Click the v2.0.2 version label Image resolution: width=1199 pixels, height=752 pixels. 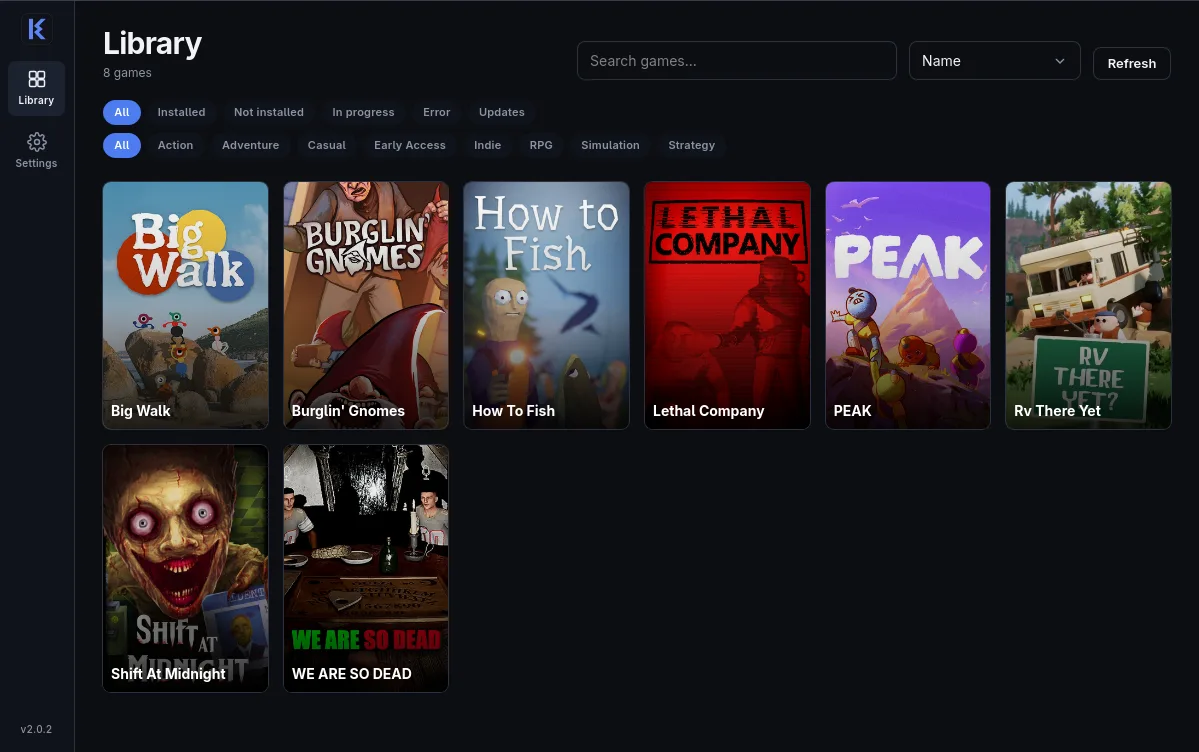pyautogui.click(x=37, y=729)
